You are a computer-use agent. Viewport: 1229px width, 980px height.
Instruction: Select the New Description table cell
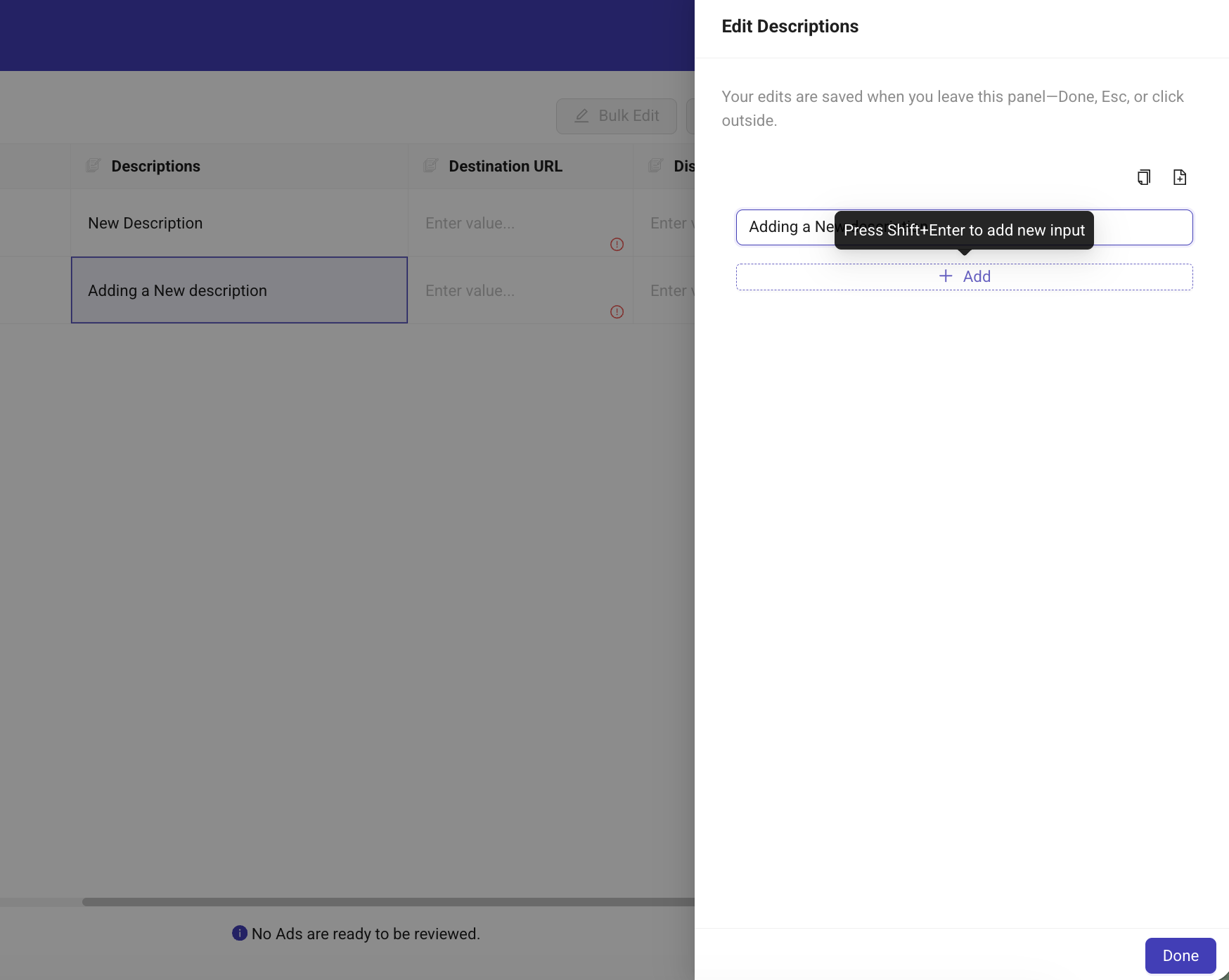click(239, 223)
